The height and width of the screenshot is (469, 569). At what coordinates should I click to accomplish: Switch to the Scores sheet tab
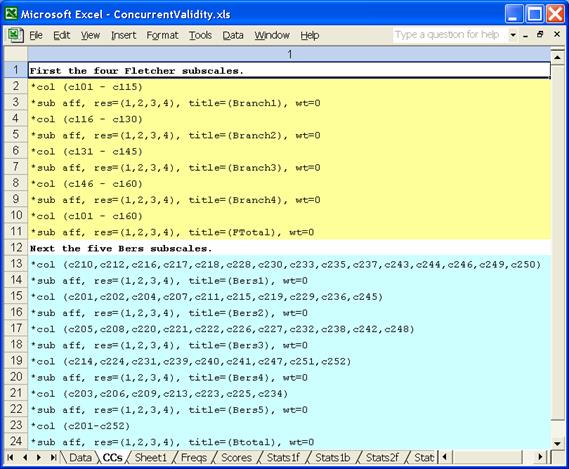tap(236, 458)
